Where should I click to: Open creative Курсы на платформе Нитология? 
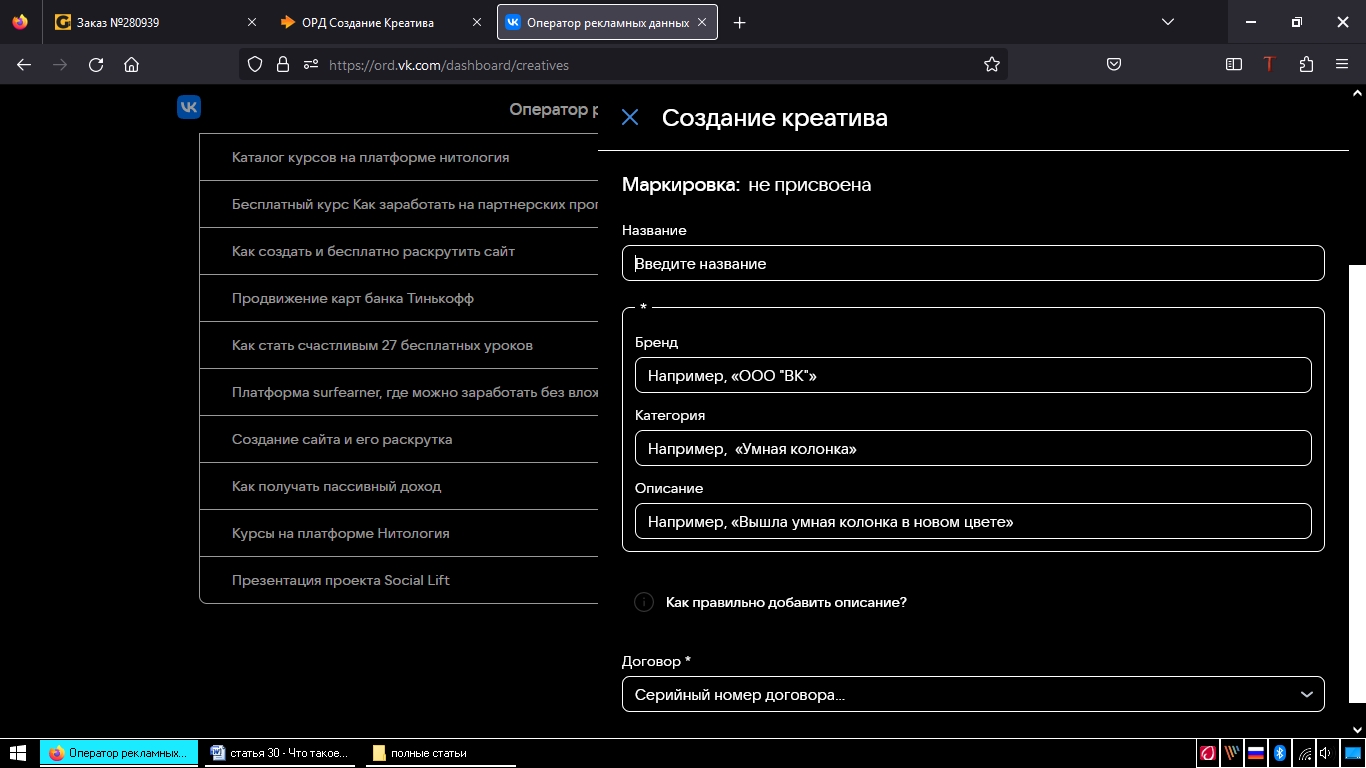[x=399, y=533]
